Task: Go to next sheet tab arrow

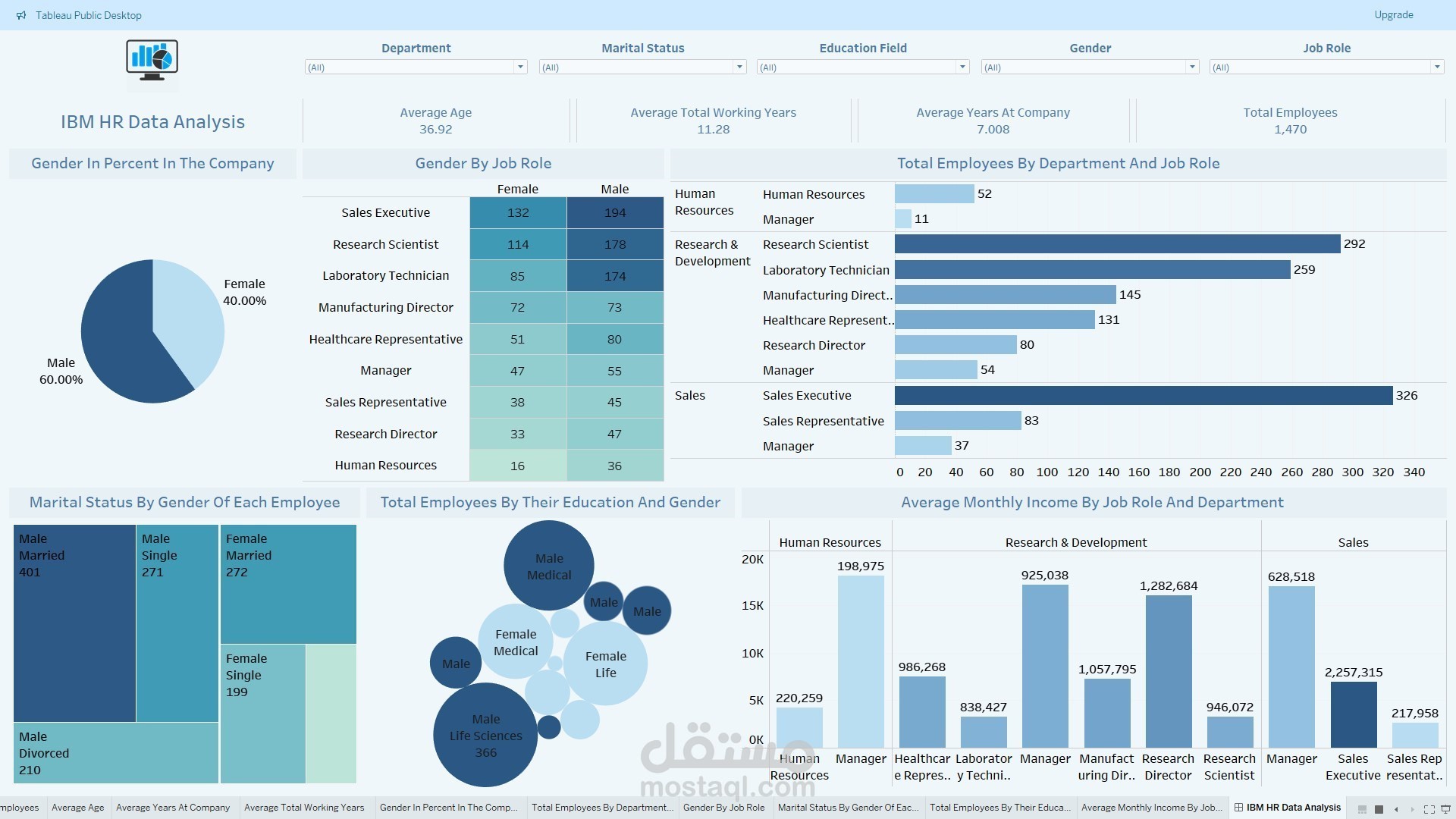Action: tap(1412, 809)
